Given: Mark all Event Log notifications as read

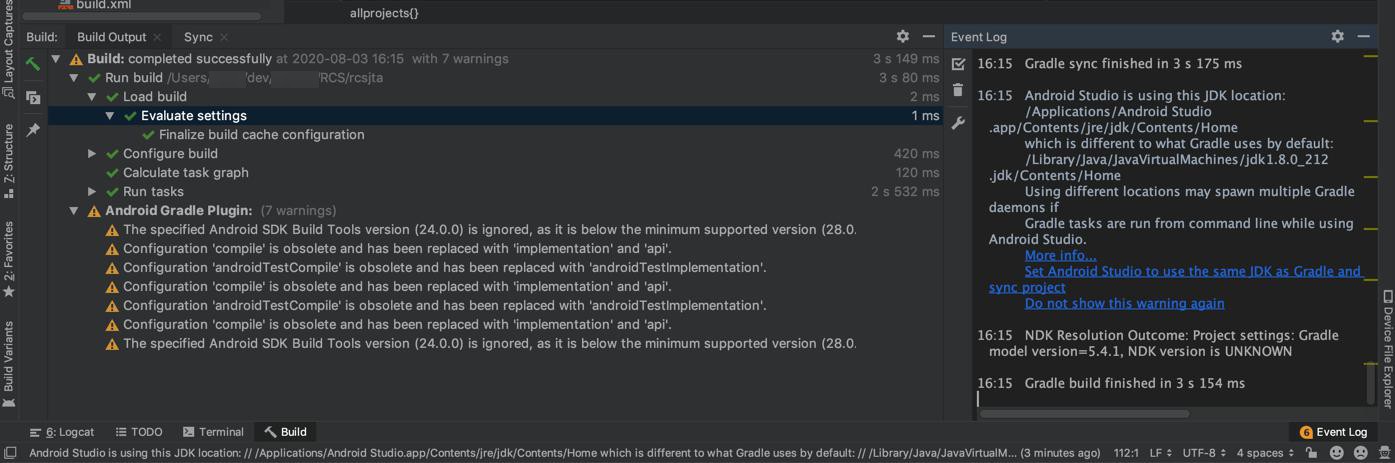Looking at the screenshot, I should click(958, 64).
